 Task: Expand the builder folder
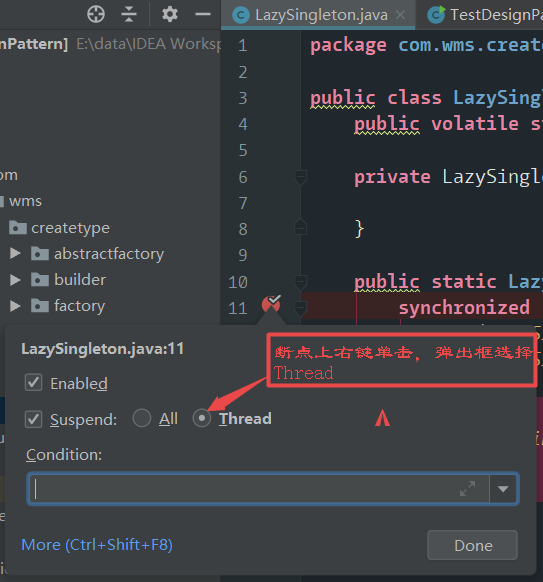pyautogui.click(x=15, y=279)
